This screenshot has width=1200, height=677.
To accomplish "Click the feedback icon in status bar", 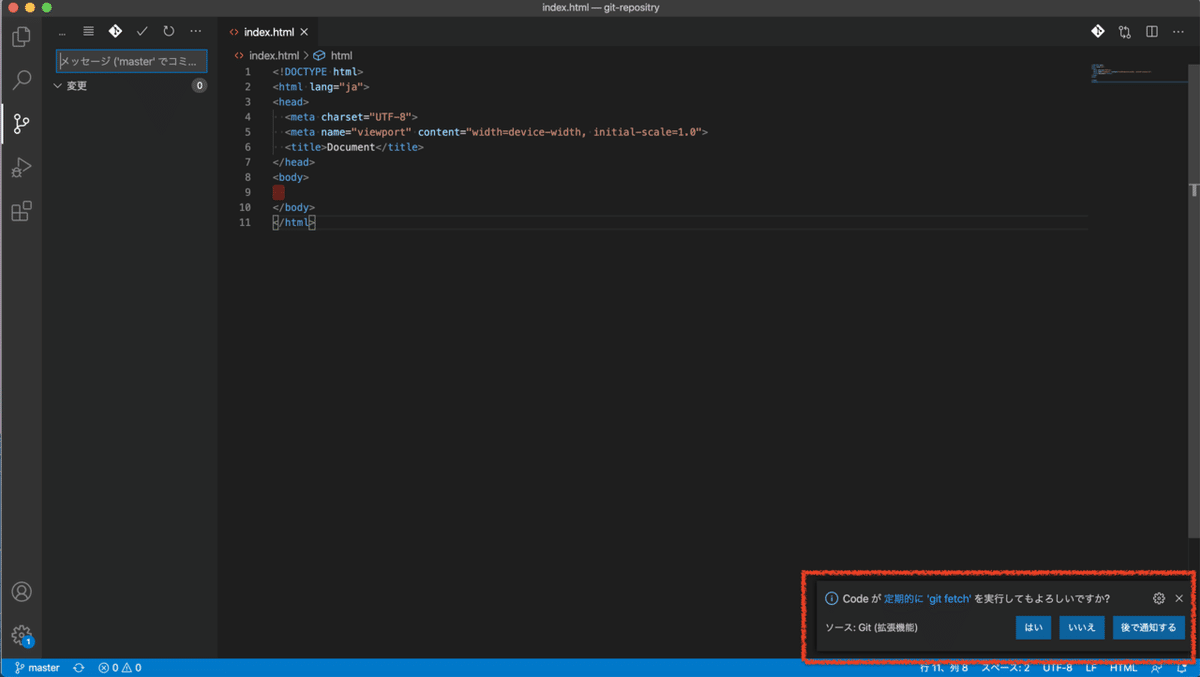I will [x=1156, y=667].
